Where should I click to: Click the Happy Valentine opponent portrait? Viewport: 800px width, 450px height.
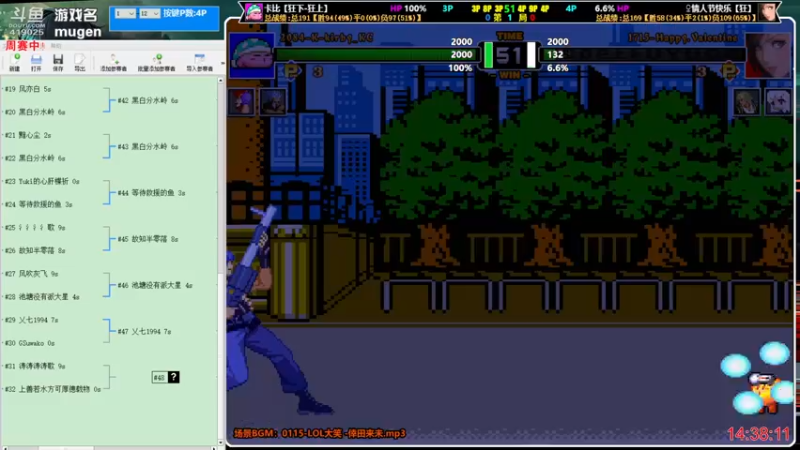768,55
